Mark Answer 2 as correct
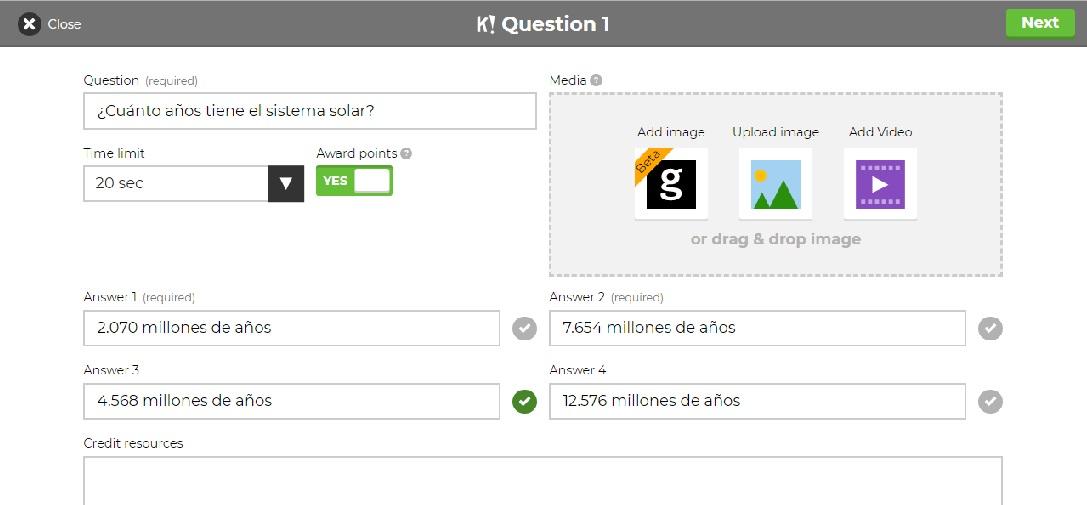The width and height of the screenshot is (1087, 505). pyautogui.click(x=989, y=328)
